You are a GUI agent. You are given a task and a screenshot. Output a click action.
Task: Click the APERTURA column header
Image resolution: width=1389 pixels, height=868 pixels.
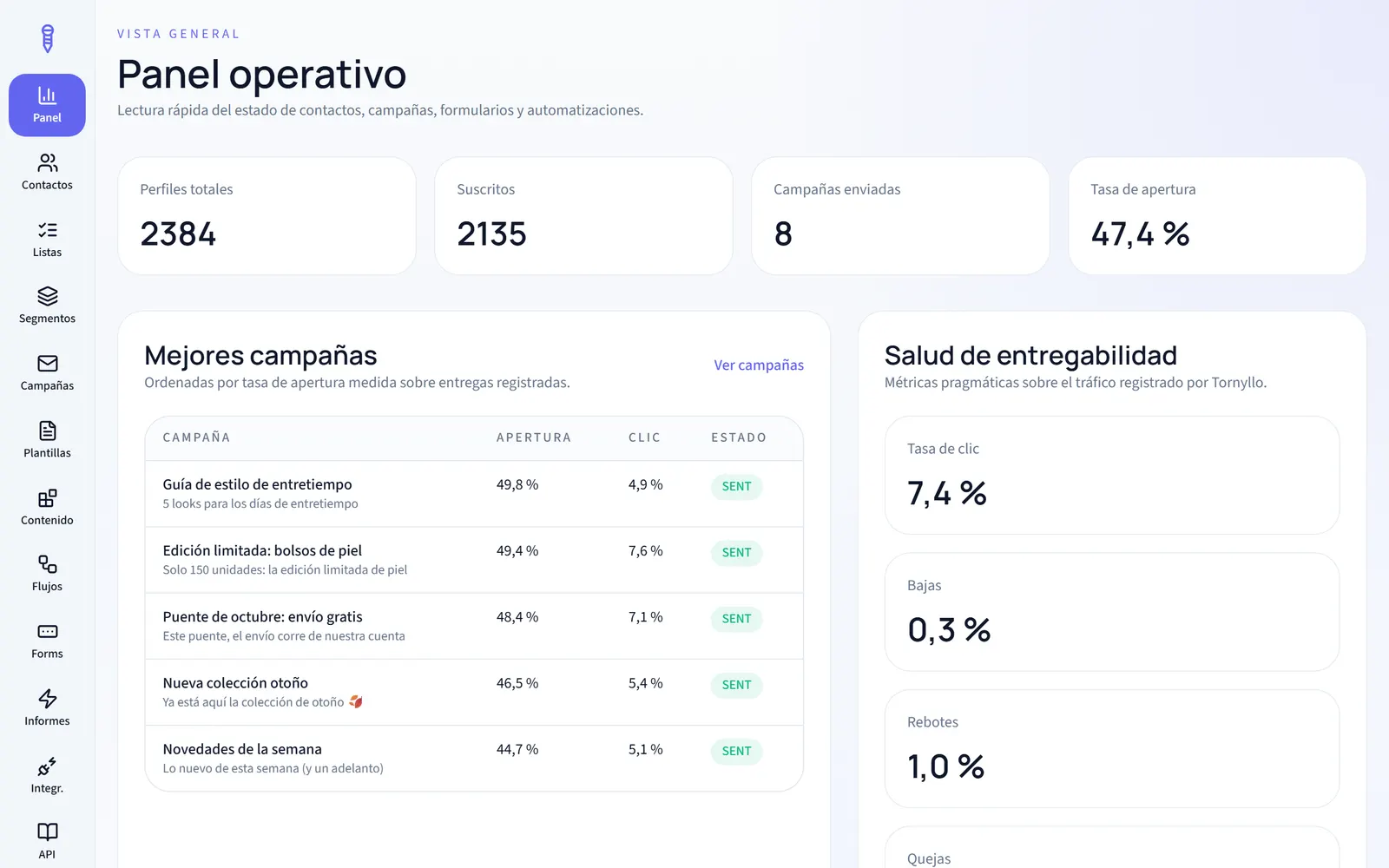(x=534, y=437)
